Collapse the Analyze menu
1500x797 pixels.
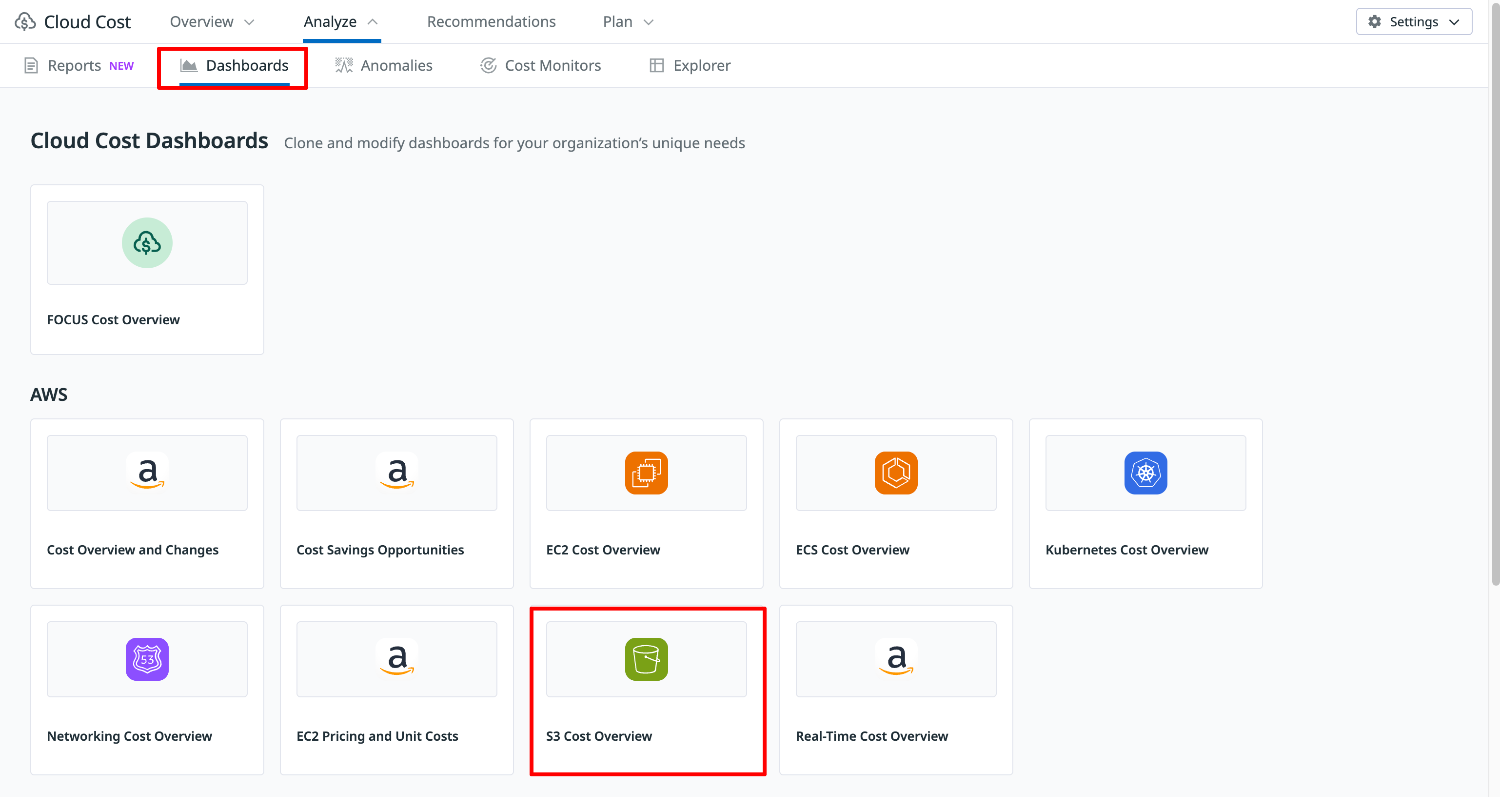point(341,22)
